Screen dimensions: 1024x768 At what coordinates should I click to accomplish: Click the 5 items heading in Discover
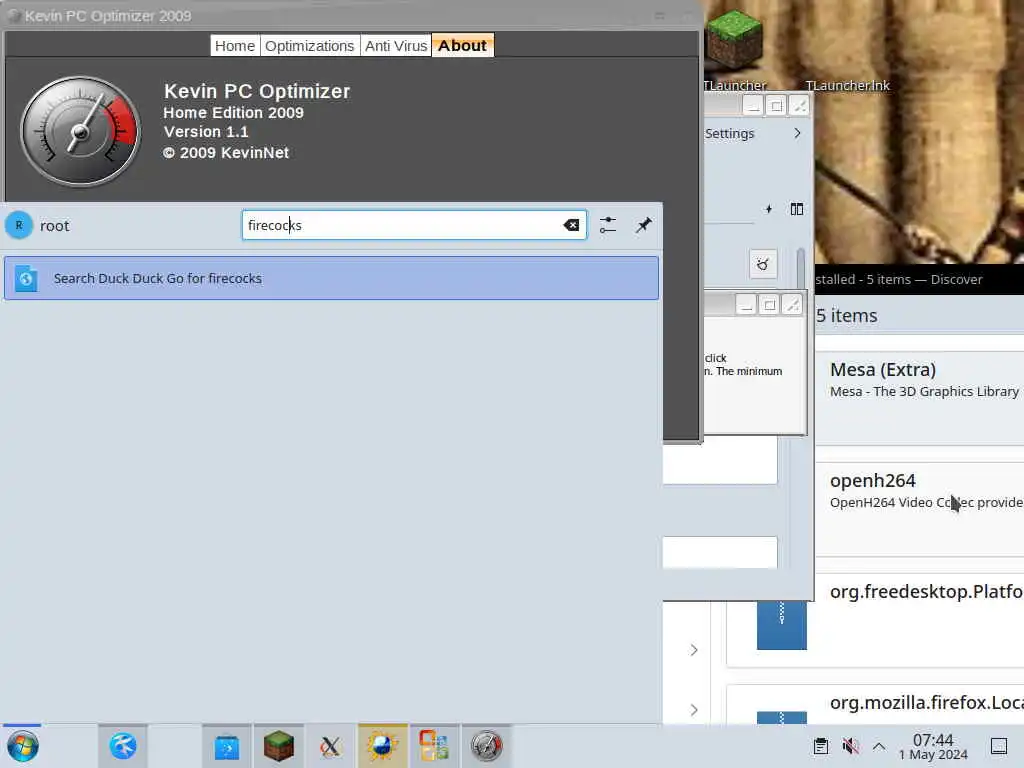coord(846,316)
